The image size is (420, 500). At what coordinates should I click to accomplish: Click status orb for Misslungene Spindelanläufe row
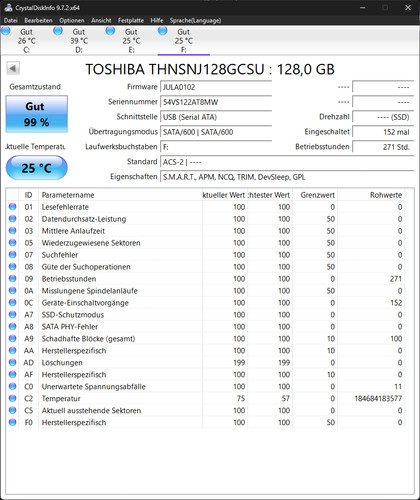pyautogui.click(x=13, y=291)
